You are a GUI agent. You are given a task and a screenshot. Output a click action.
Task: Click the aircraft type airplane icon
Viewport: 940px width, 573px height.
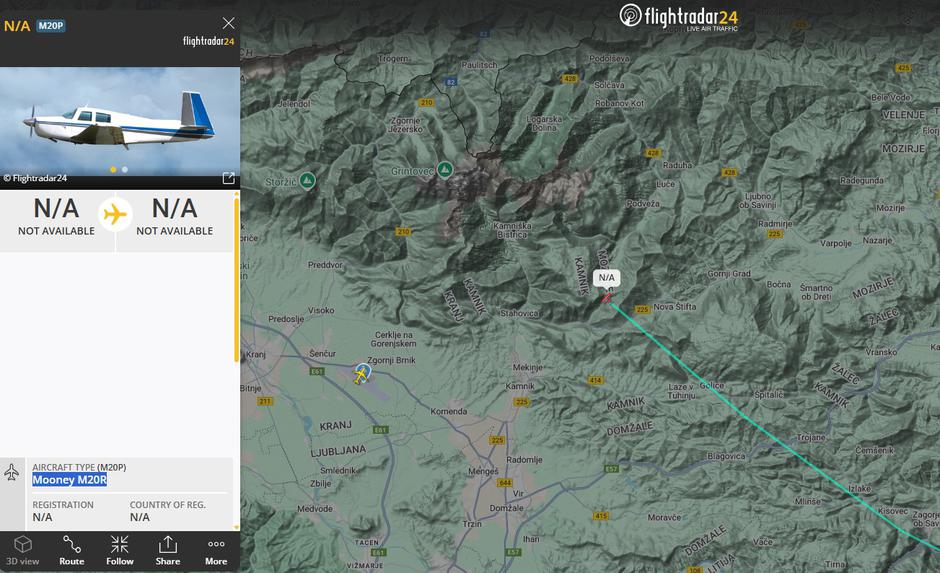(x=11, y=472)
